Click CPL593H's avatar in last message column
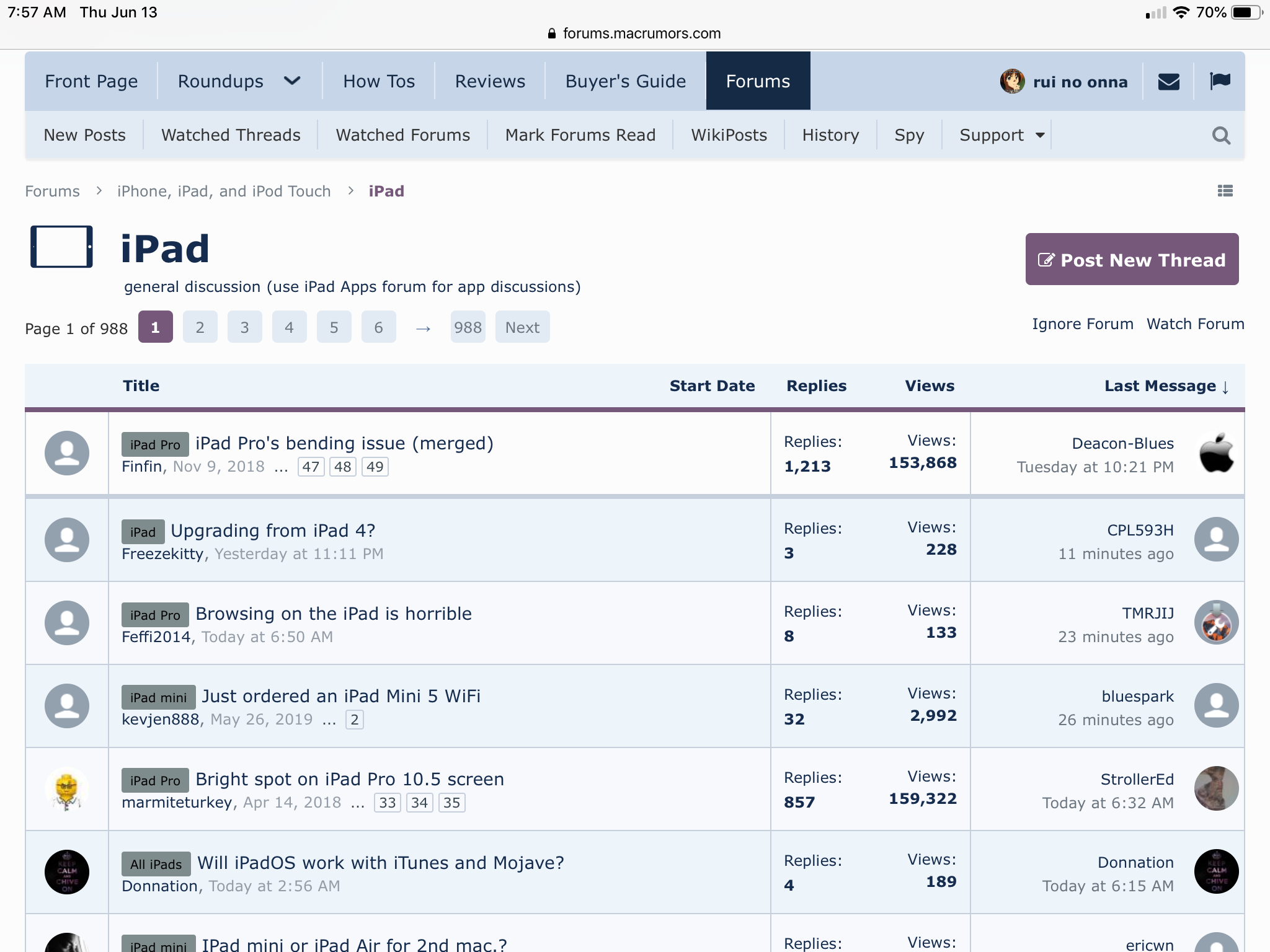This screenshot has width=1270, height=952. (1216, 539)
